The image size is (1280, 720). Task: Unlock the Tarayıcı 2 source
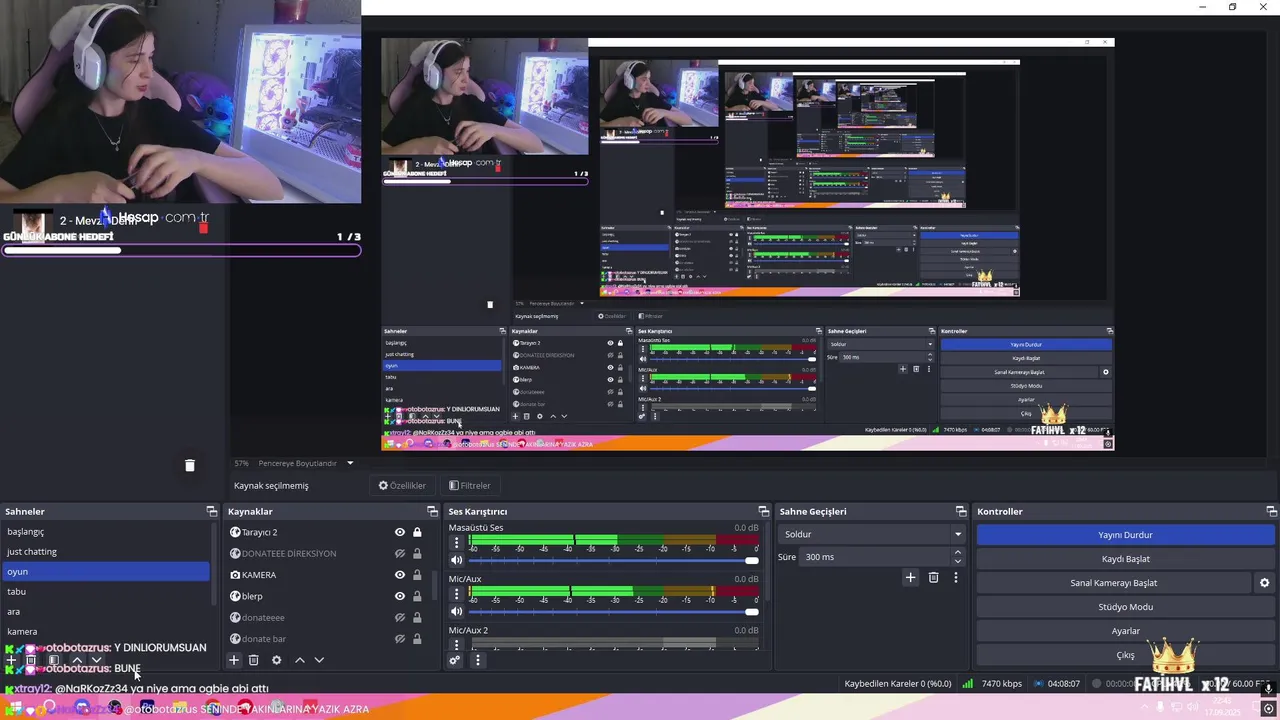click(417, 532)
